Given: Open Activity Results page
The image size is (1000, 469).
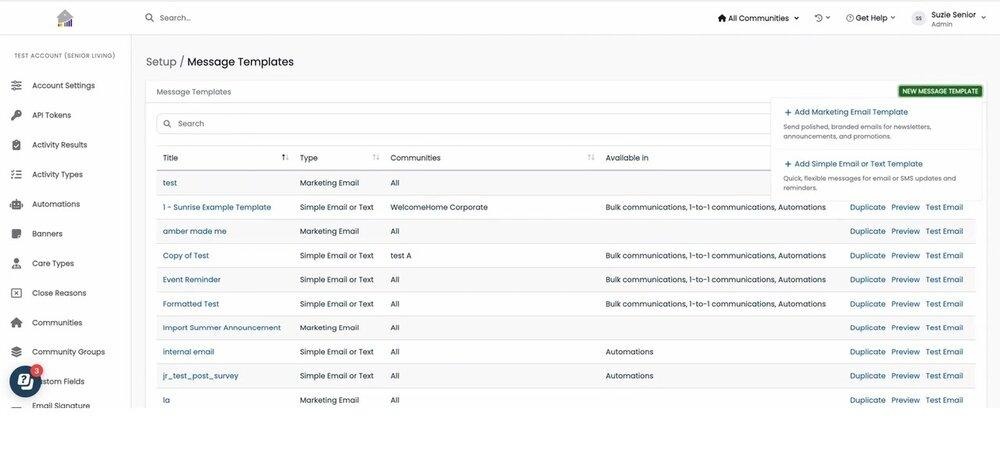Looking at the screenshot, I should click(59, 145).
